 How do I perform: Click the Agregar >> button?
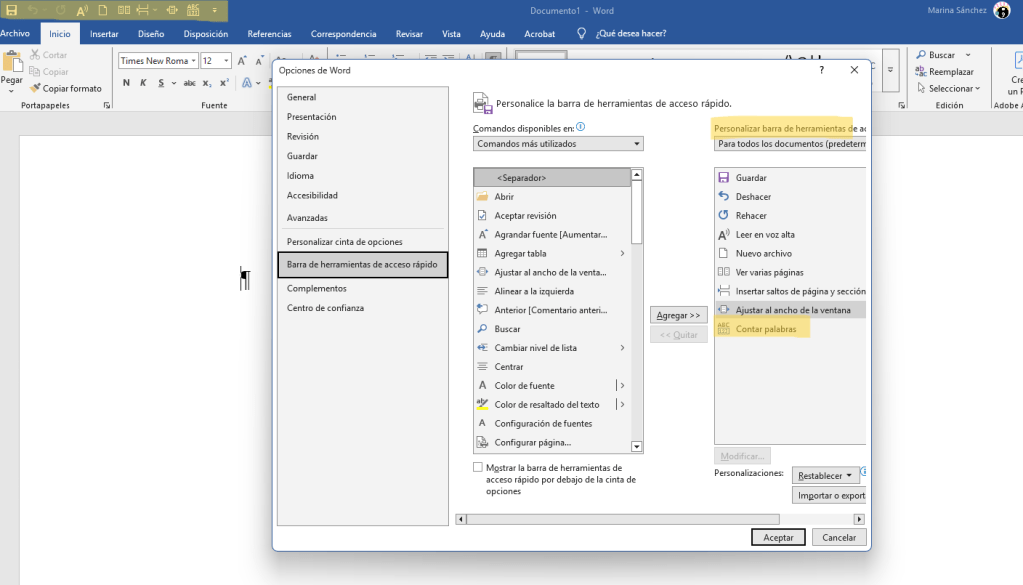(x=679, y=316)
